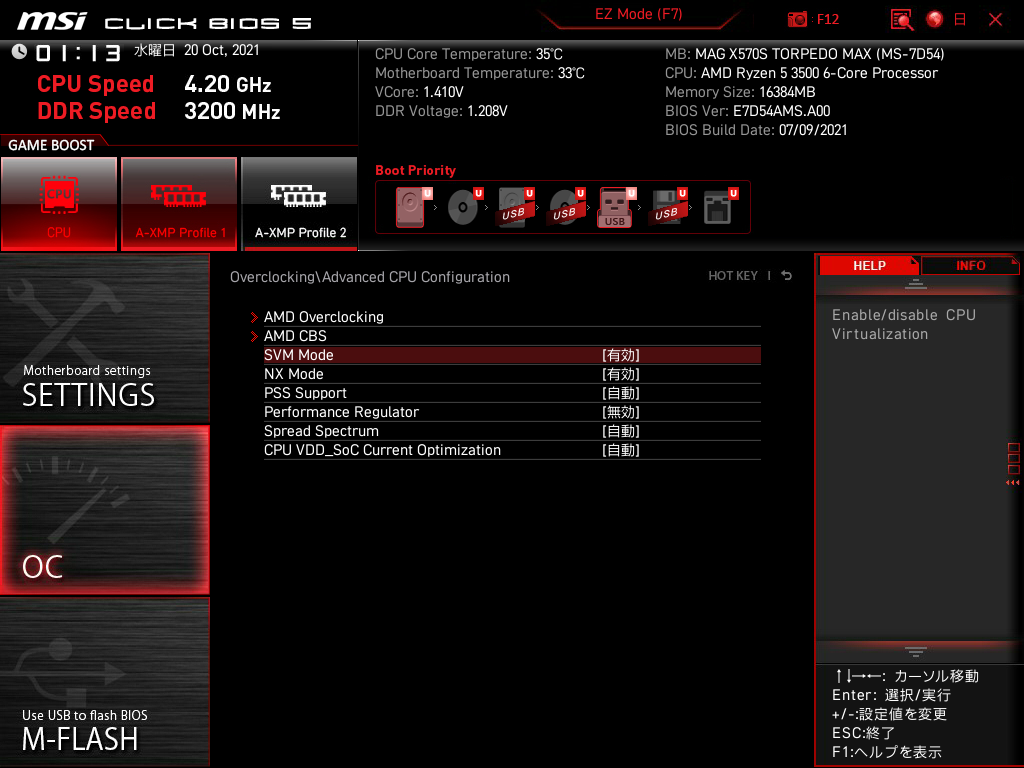Switch to the INFO tab
Viewport: 1024px width, 768px height.
click(x=969, y=265)
